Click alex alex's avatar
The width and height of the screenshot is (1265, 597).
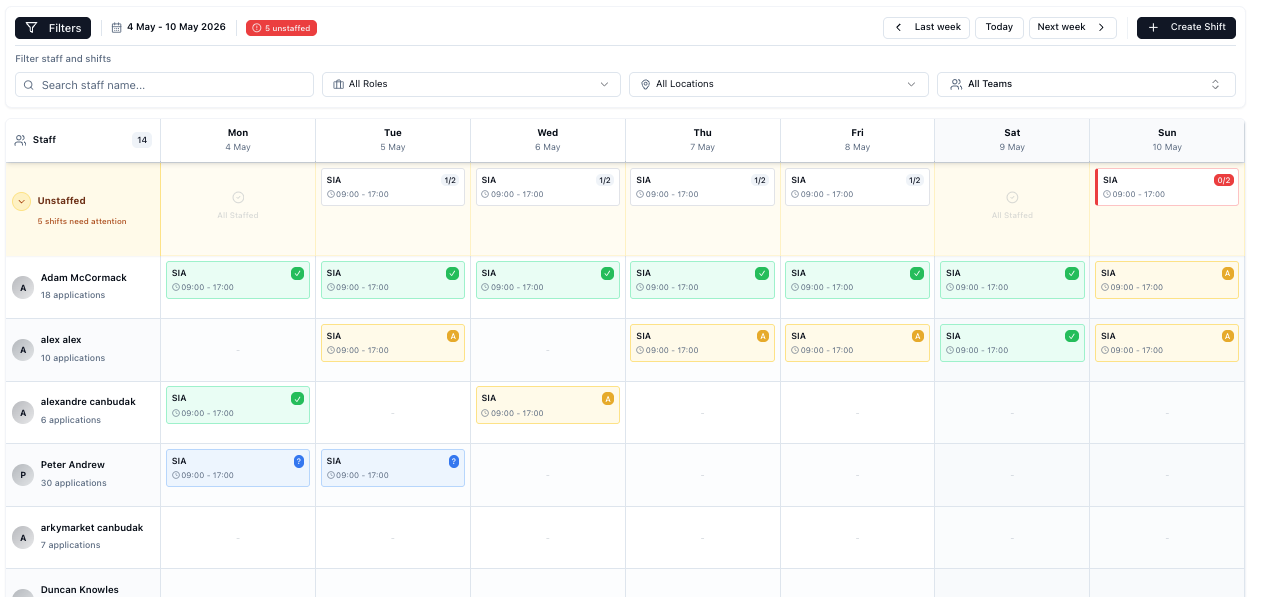pyautogui.click(x=23, y=349)
